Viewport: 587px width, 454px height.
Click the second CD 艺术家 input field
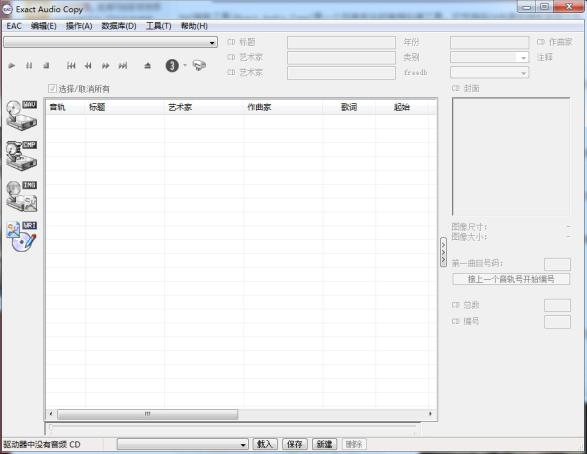pos(341,73)
